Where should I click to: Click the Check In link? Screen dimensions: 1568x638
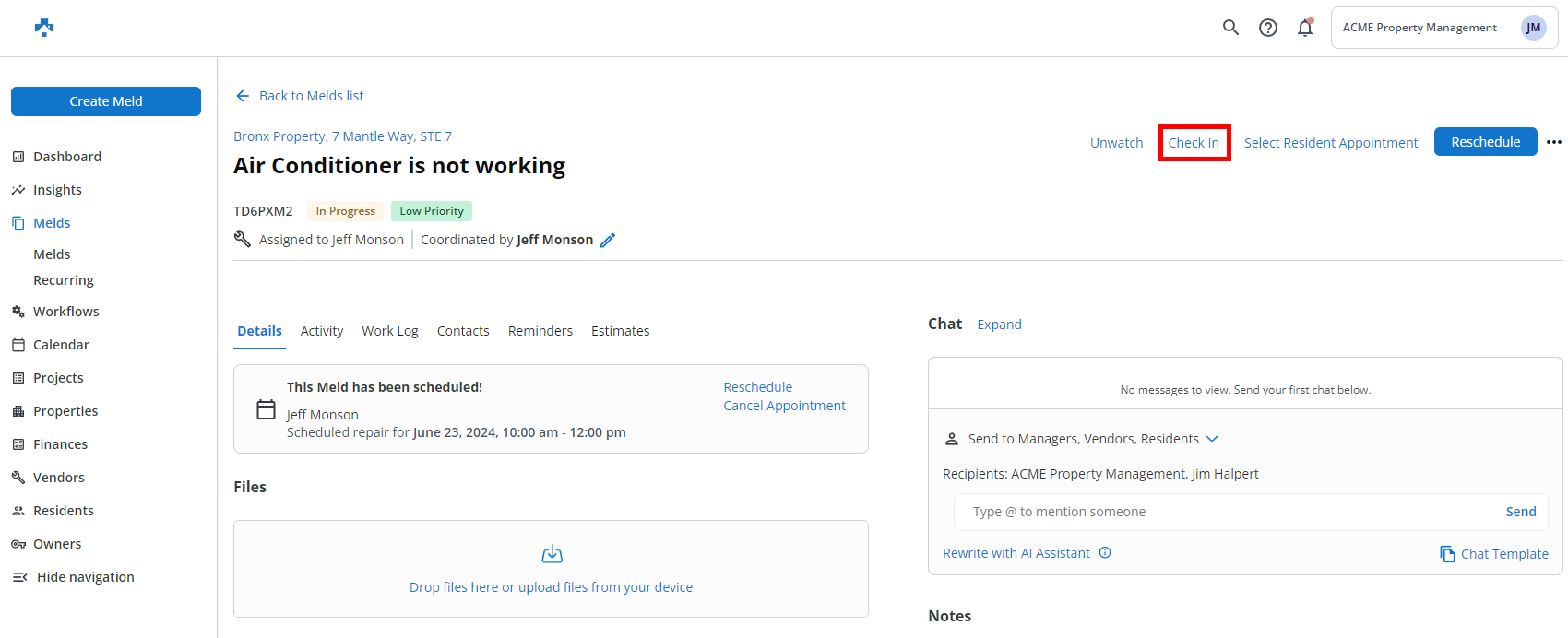(x=1194, y=143)
